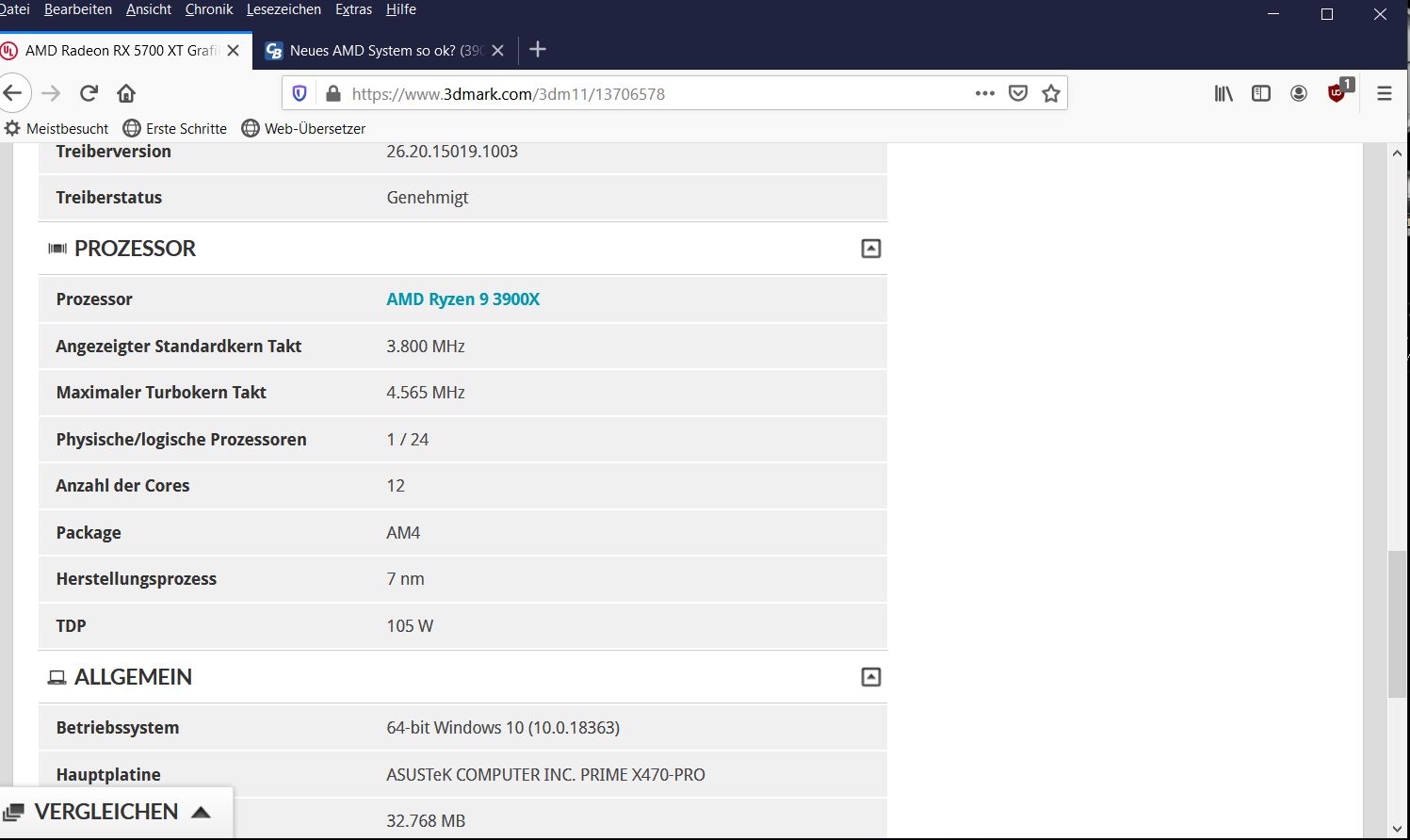Click the Physische/logische Prozessoren label
The width and height of the screenshot is (1410, 840).
coord(181,440)
